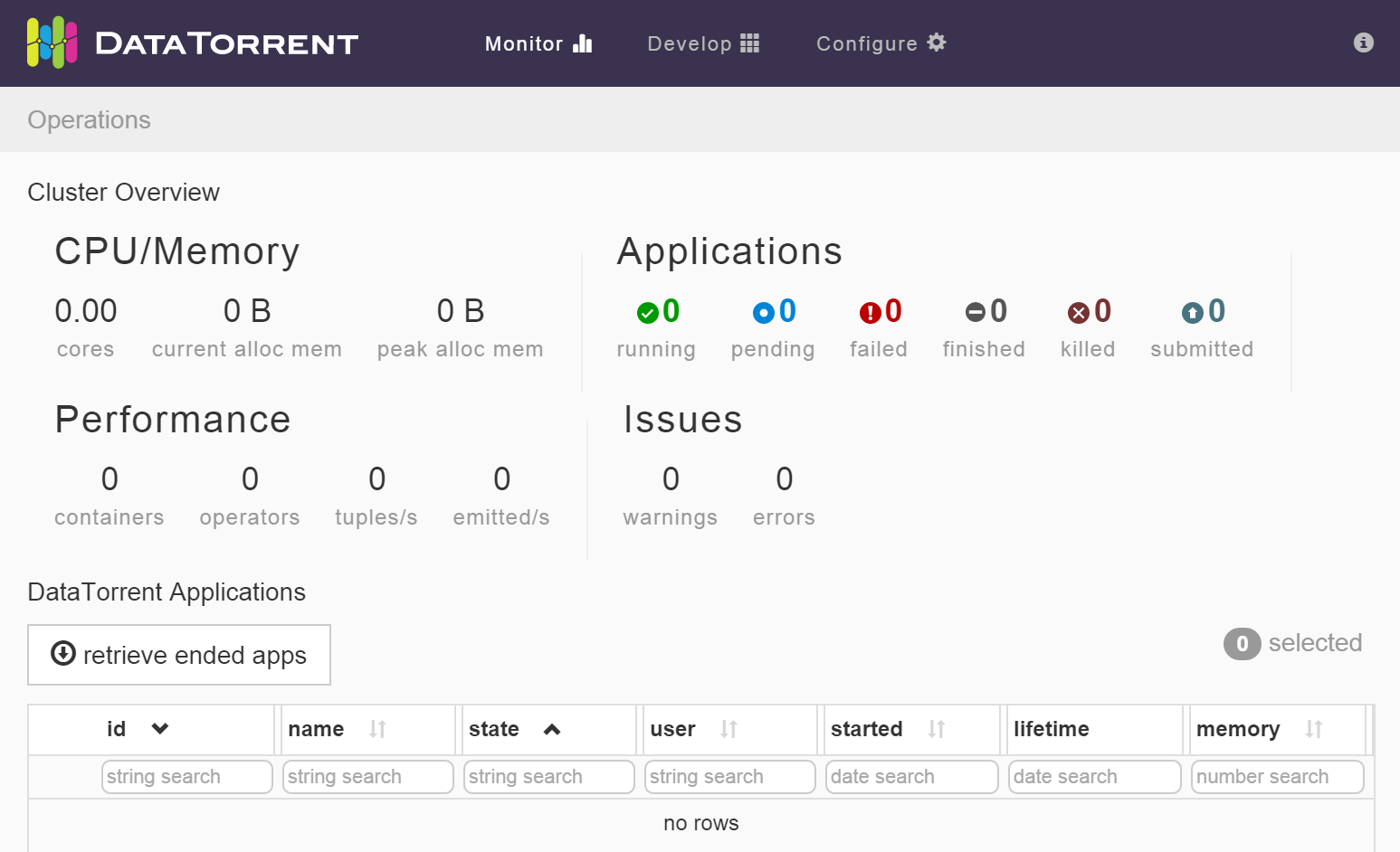1400x852 pixels.
Task: Click the retrieve ended apps button
Action: point(179,655)
